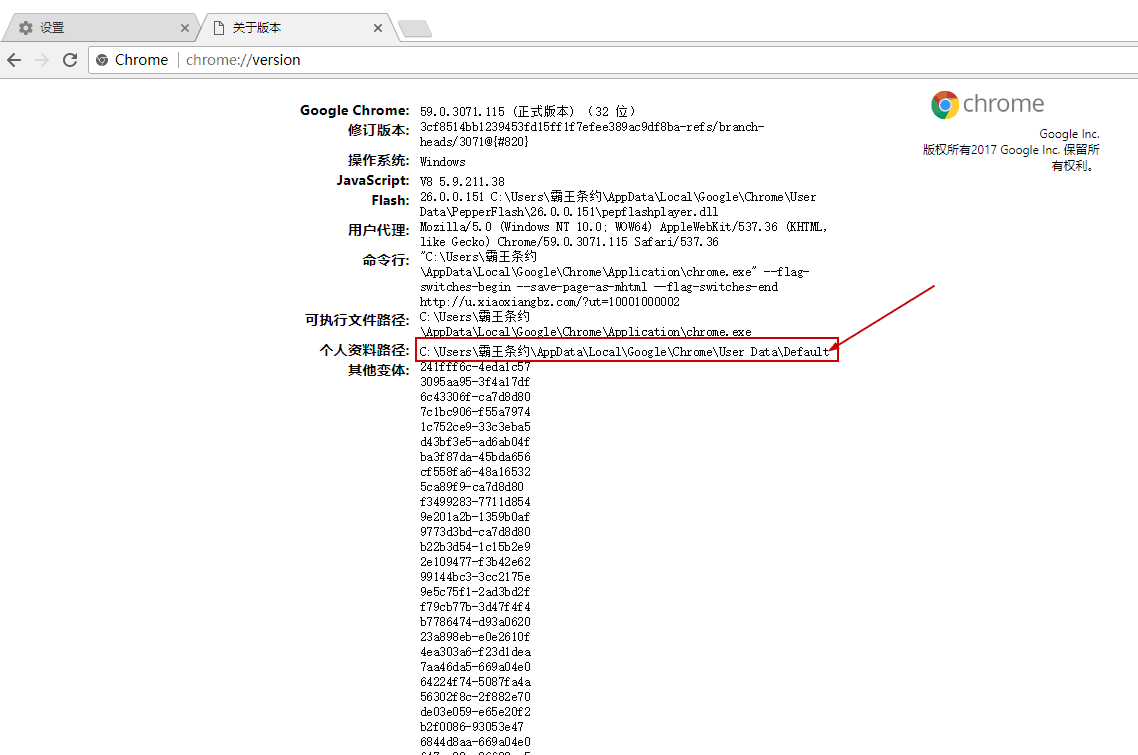Click the 操作系统 value Windows
The image size is (1138, 755).
point(442,162)
